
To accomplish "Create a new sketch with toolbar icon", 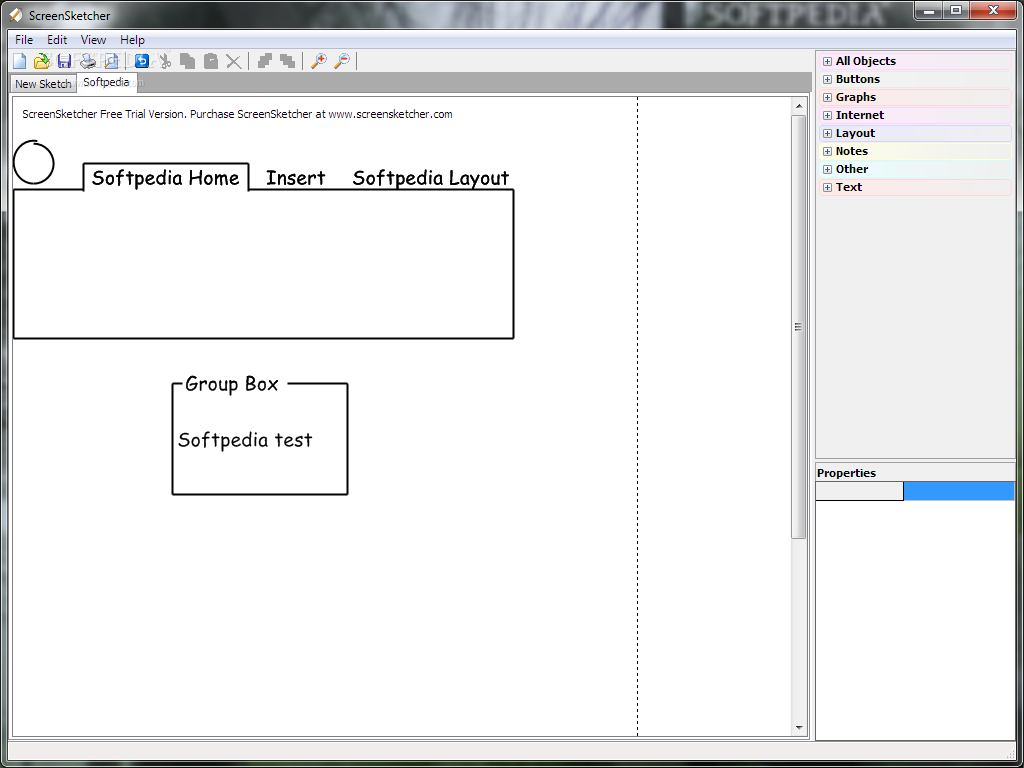I will tap(20, 61).
